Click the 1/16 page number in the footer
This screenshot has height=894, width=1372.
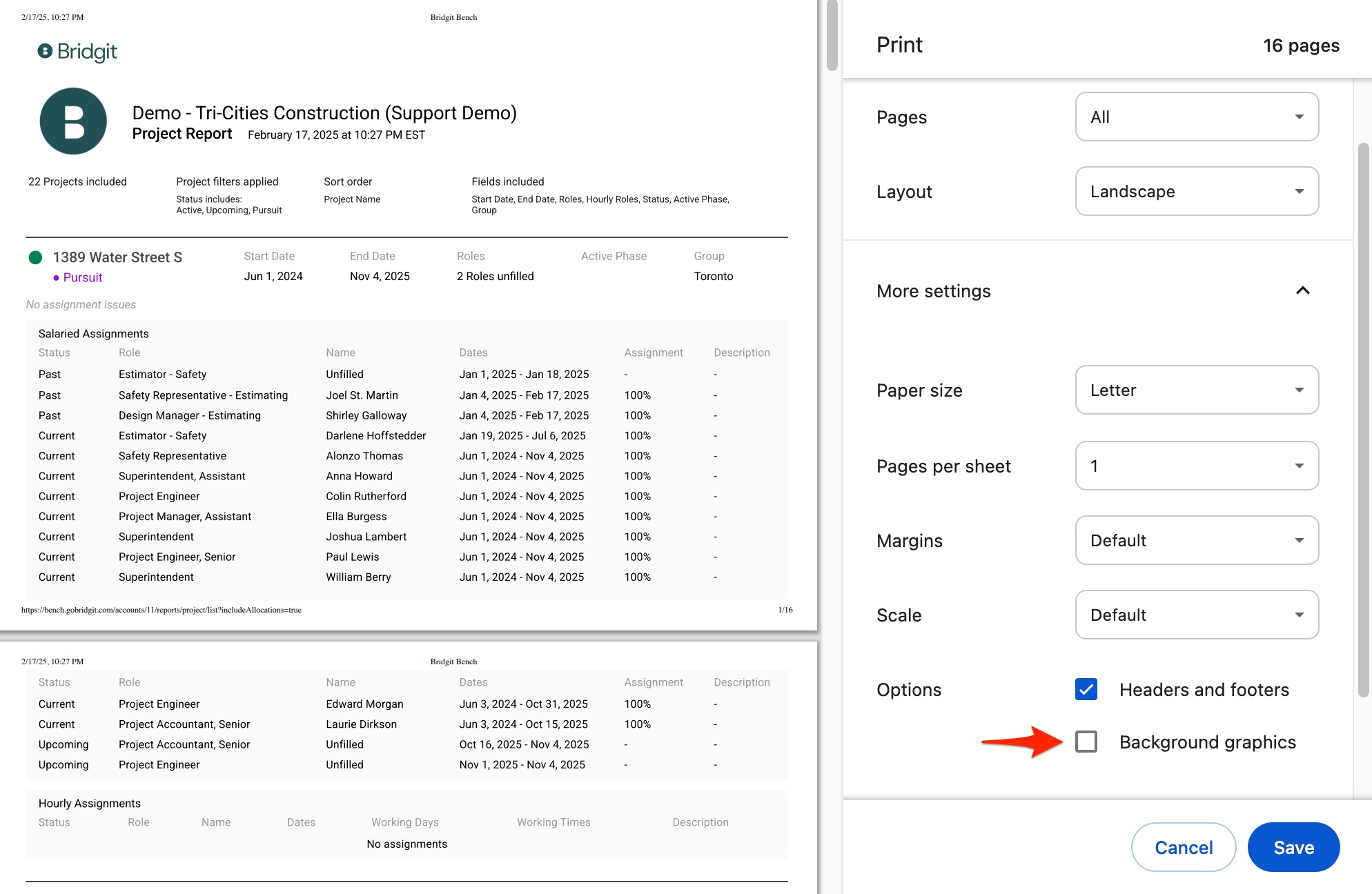[x=785, y=610]
